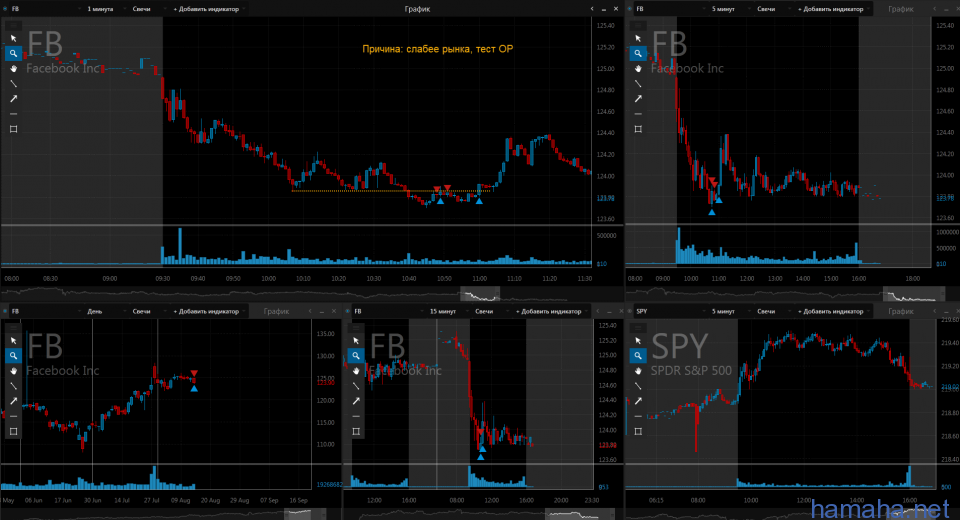Select the arrow tool in FB День chart

click(x=13, y=401)
